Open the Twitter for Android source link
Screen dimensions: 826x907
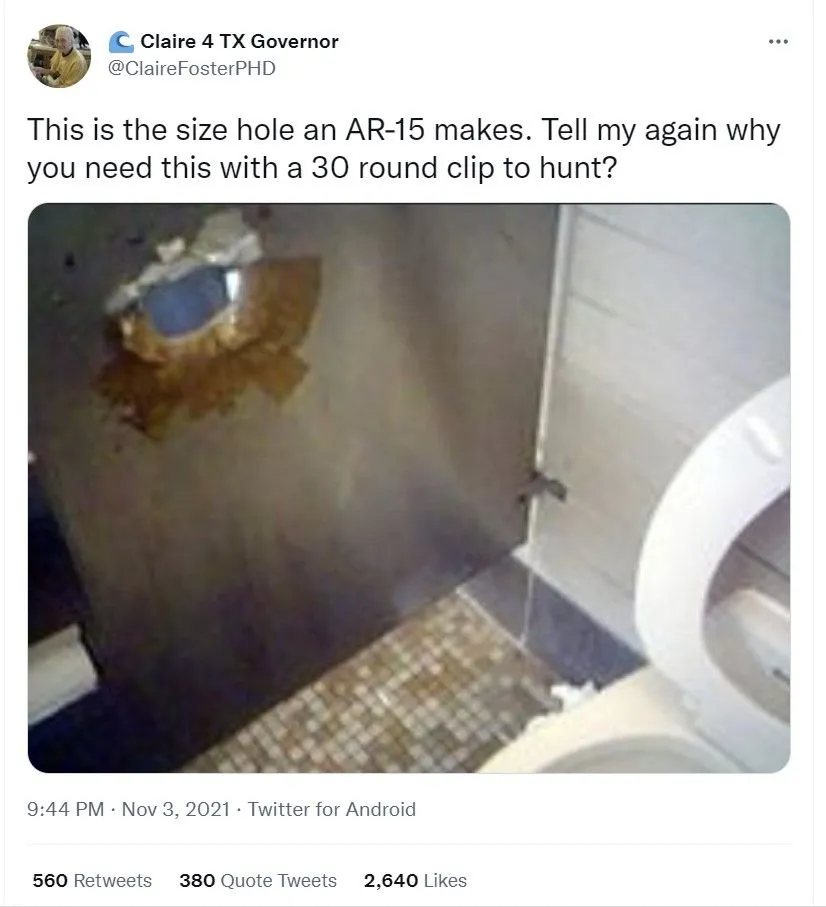point(332,809)
